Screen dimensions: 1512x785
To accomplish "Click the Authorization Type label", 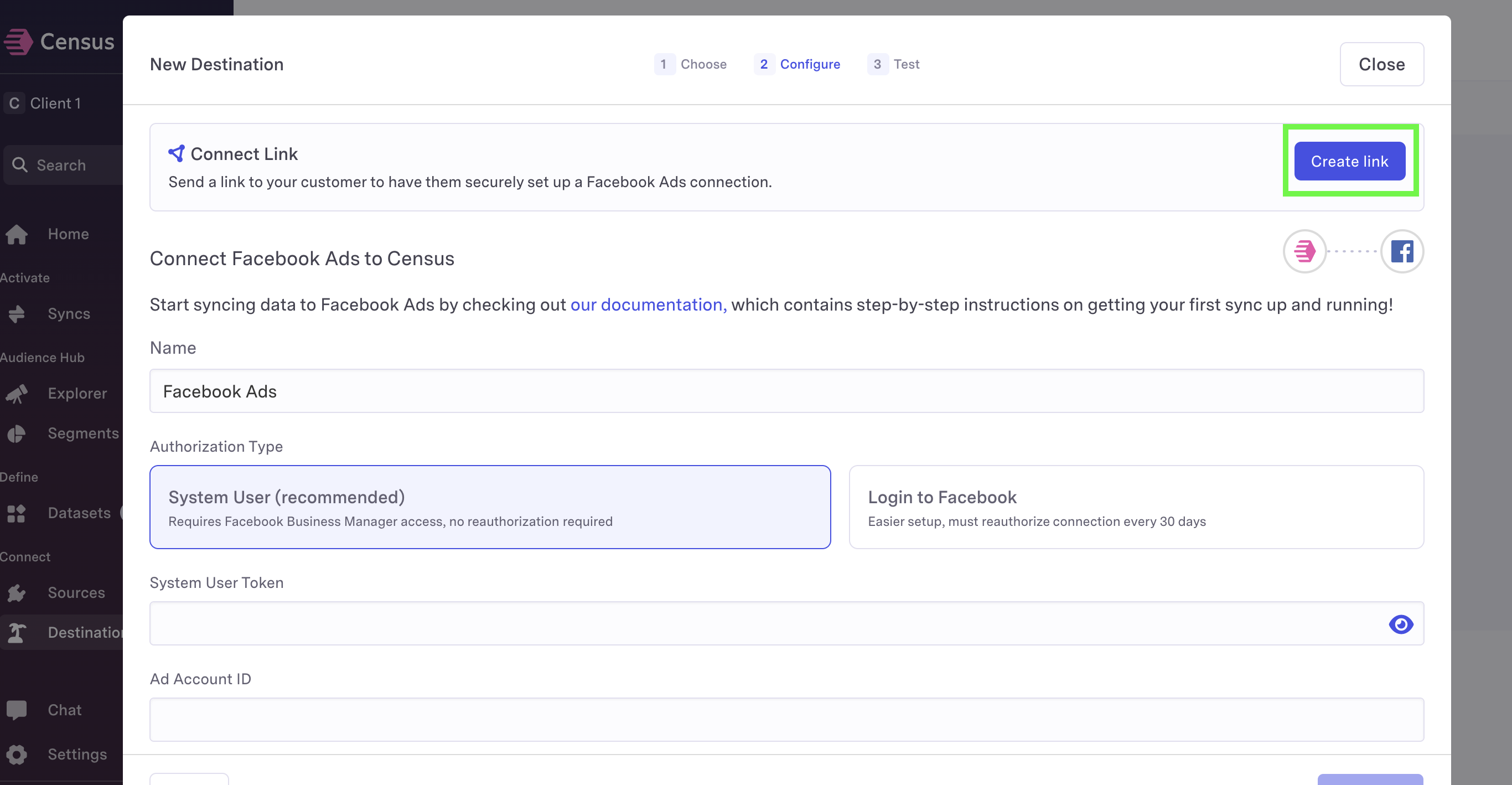I will (x=216, y=446).
